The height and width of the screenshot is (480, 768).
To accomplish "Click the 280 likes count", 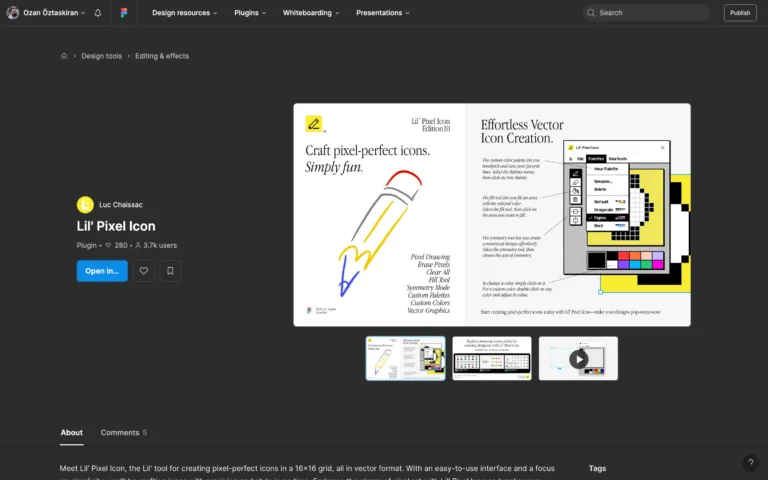I will click(x=117, y=245).
